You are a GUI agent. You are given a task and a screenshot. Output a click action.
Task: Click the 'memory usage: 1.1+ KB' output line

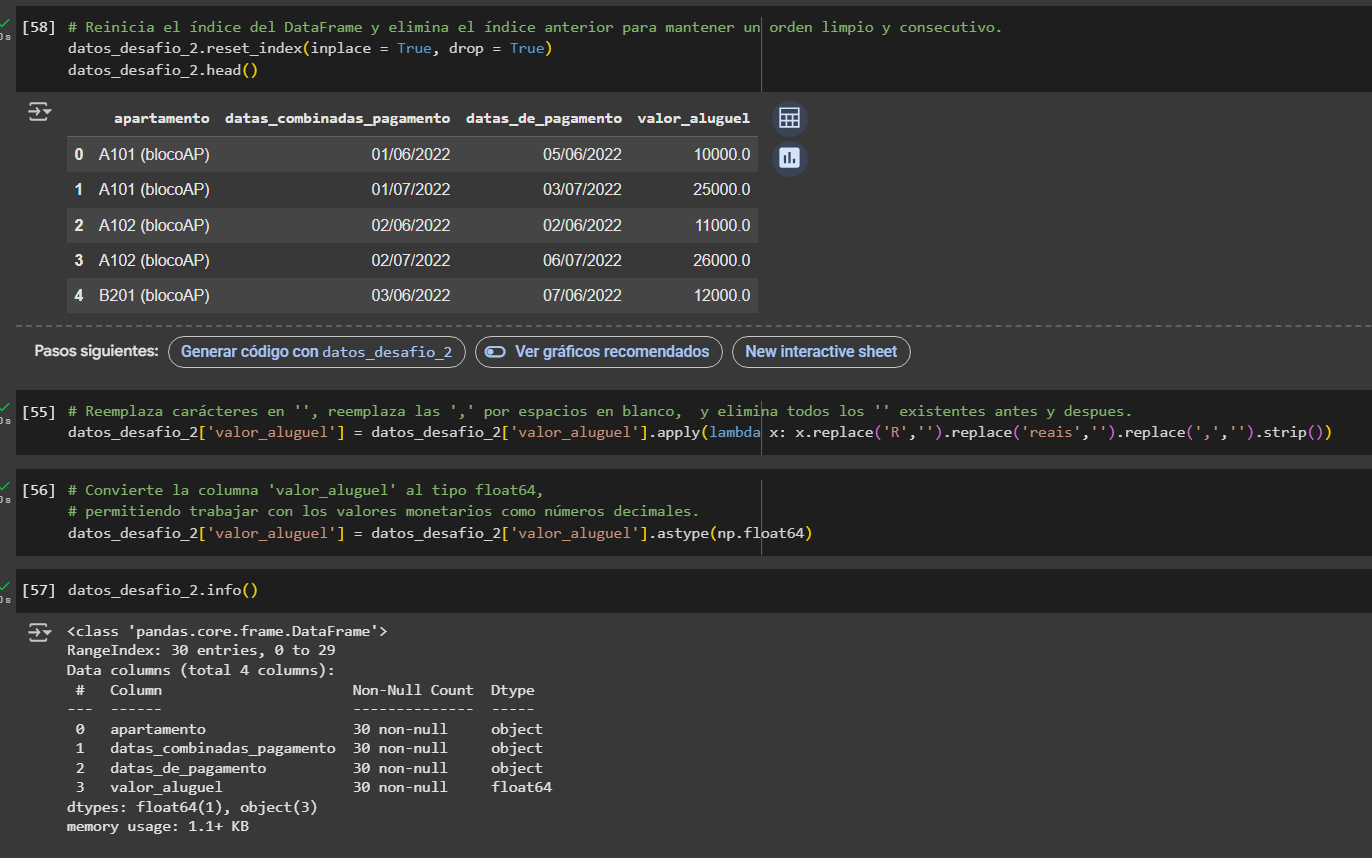pyautogui.click(x=158, y=827)
